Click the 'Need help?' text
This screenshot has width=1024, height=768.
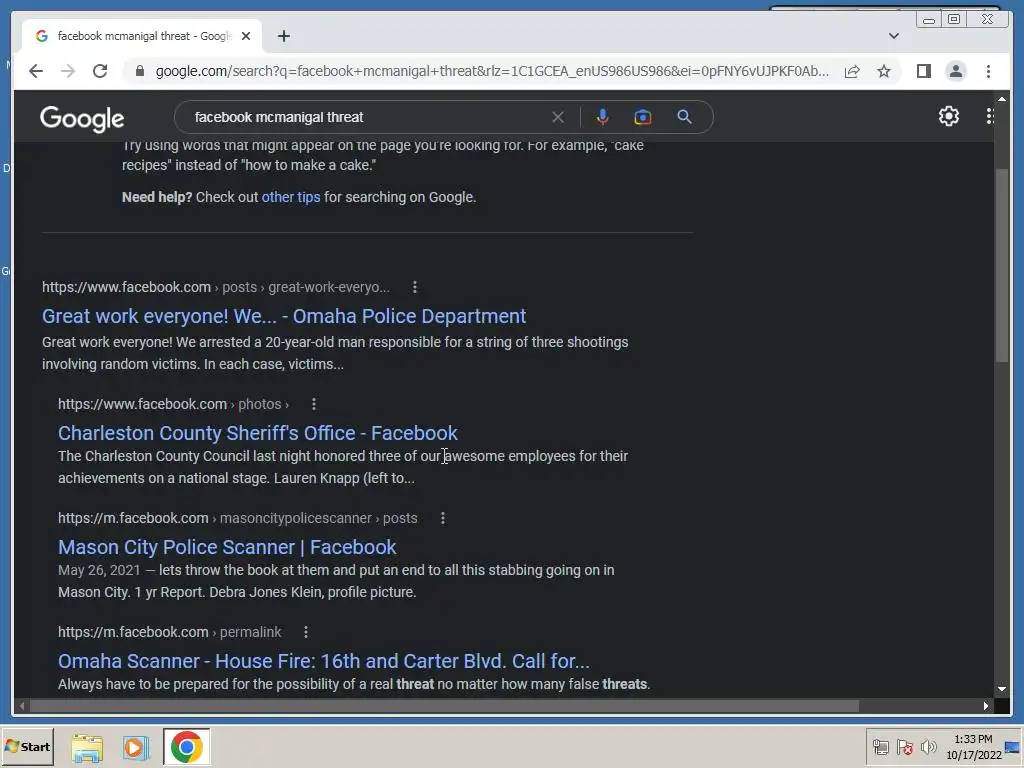pos(157,197)
